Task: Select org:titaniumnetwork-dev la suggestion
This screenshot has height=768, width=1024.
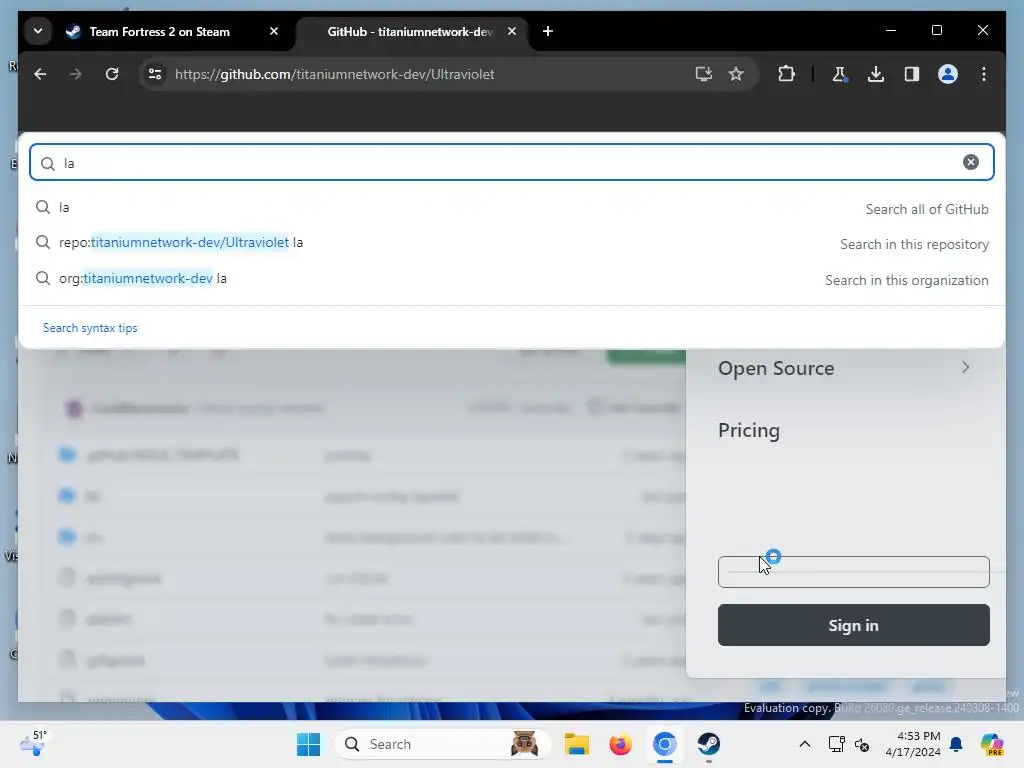Action: click(511, 279)
